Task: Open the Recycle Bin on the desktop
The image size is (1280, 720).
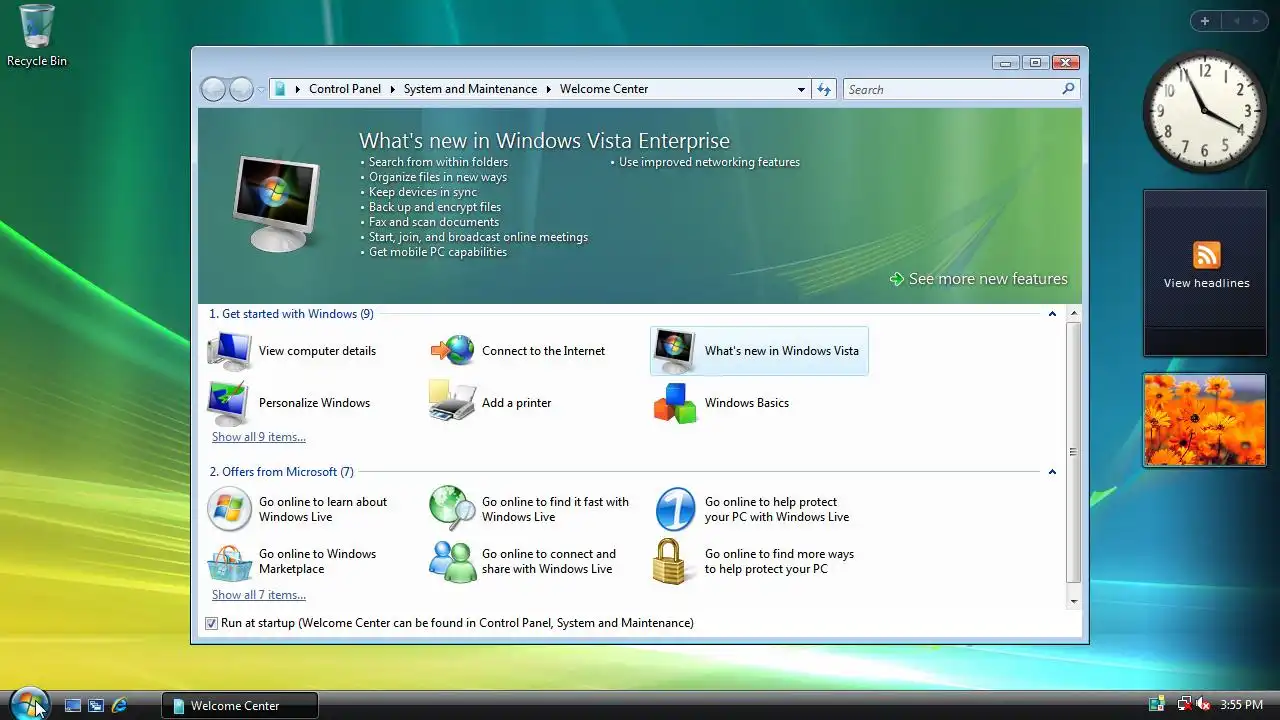Action: point(37,35)
